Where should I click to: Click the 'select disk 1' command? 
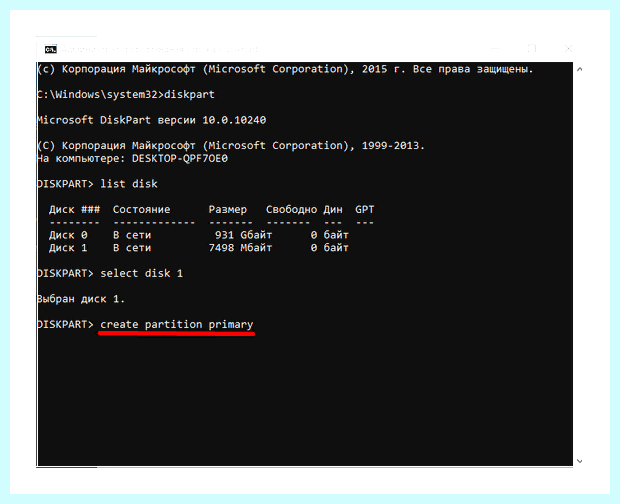pyautogui.click(x=142, y=274)
